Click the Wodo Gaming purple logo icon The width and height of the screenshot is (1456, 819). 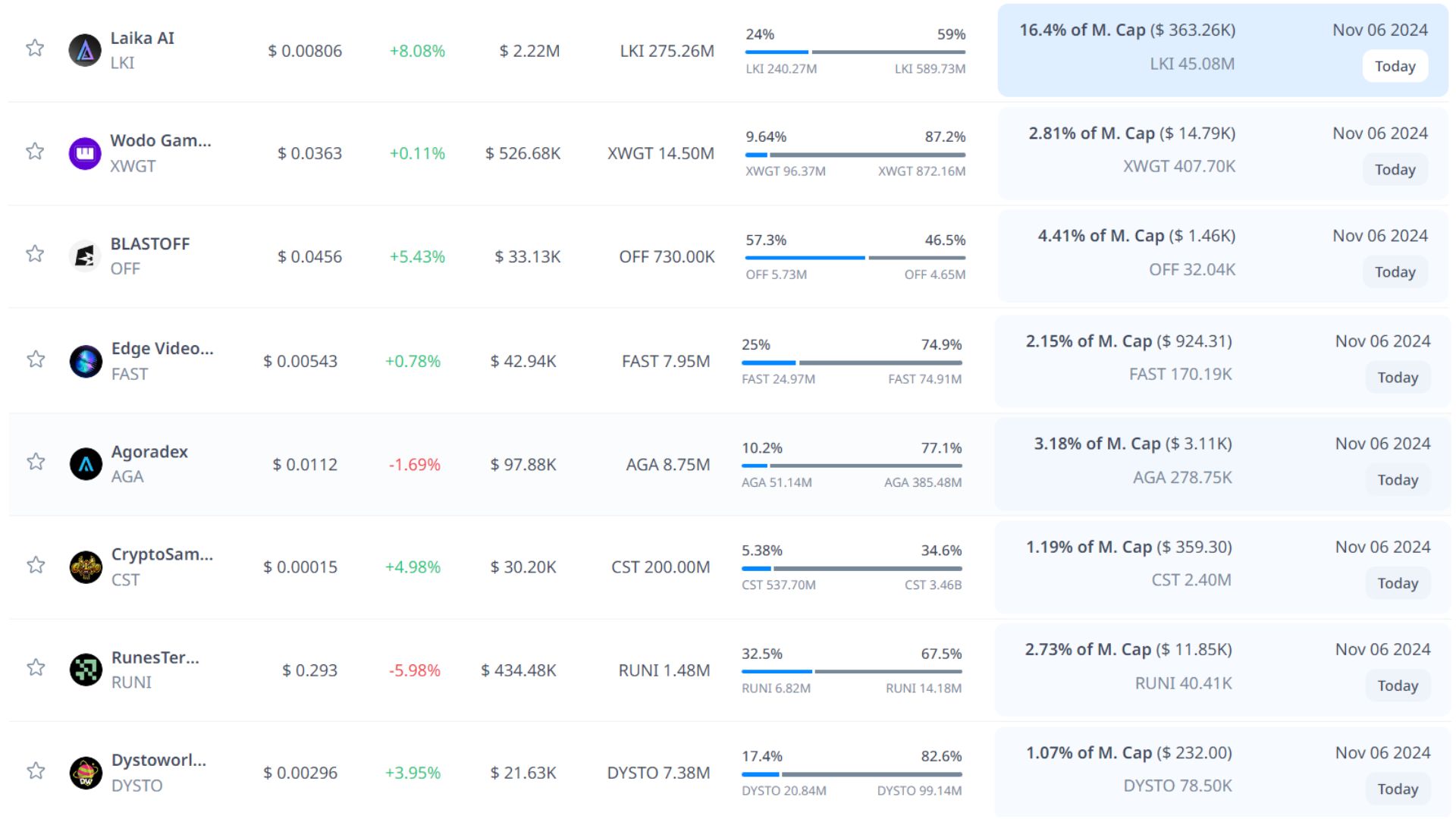[x=85, y=153]
